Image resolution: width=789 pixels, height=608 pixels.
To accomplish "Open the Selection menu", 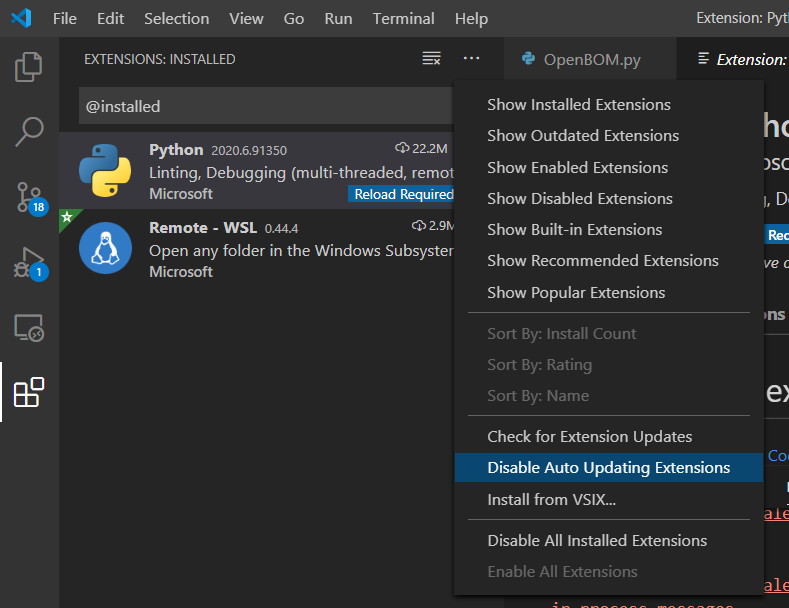I will pyautogui.click(x=177, y=19).
